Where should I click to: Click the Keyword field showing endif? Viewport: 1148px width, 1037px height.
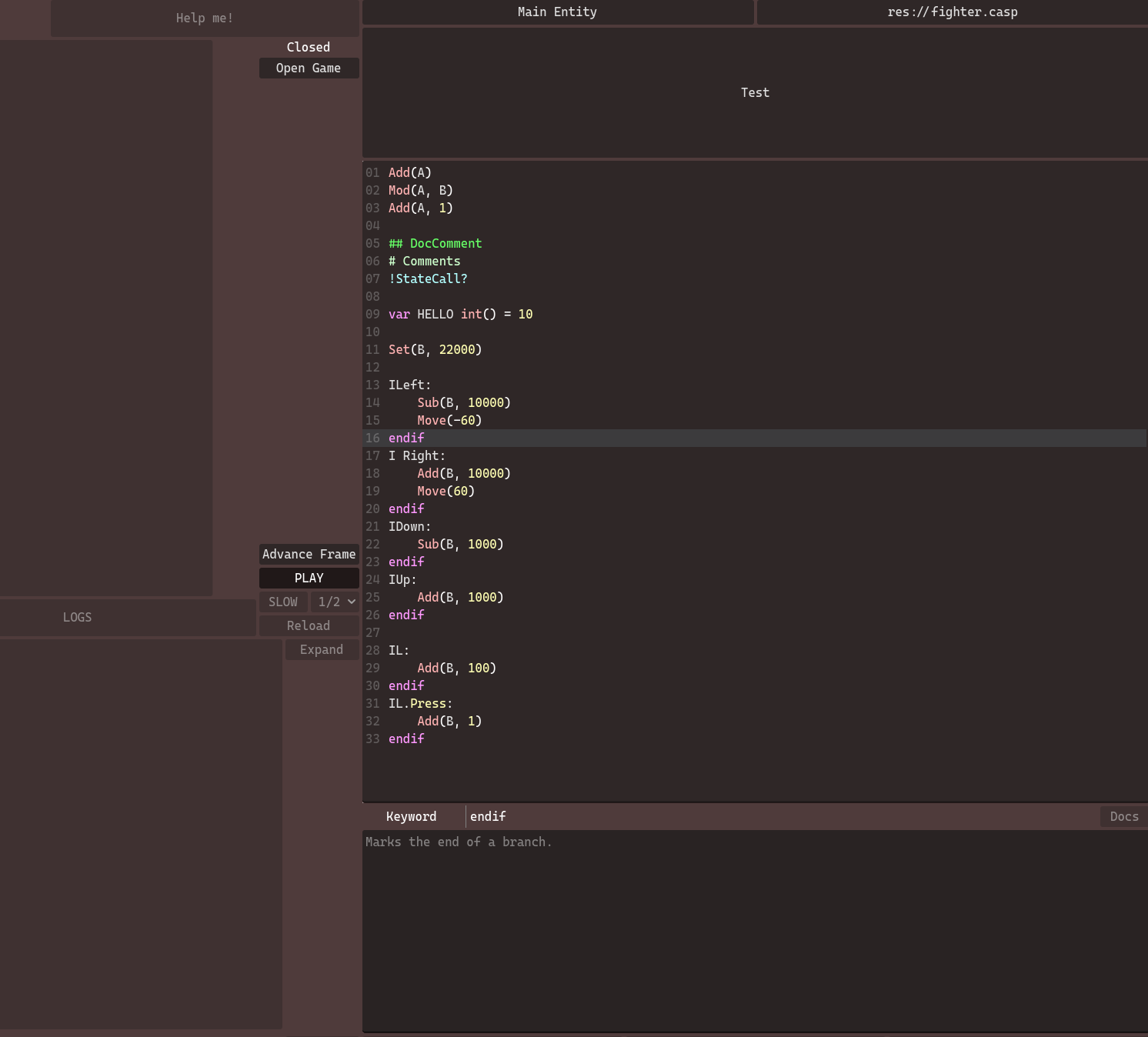[488, 816]
